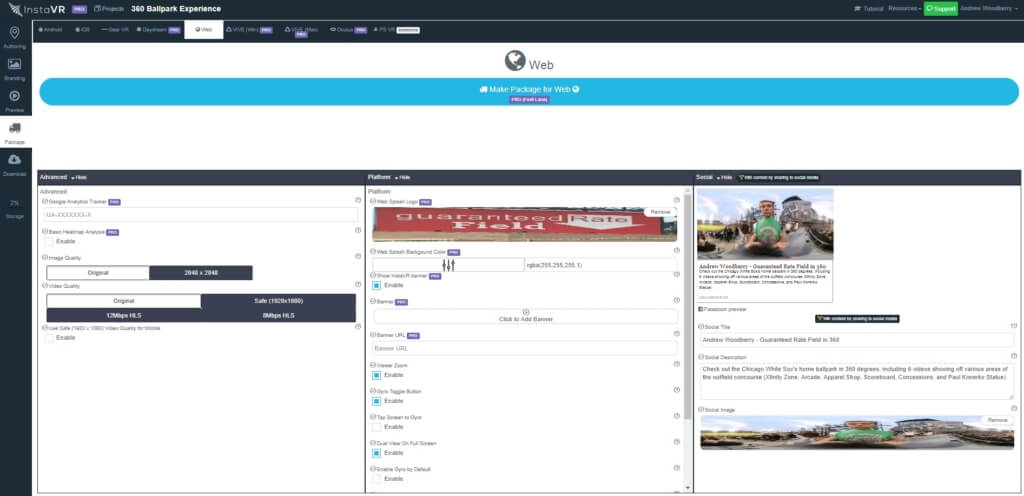The height and width of the screenshot is (496, 1024).
Task: Click the help icon for Tap Screen to Gyro
Action: pos(677,415)
